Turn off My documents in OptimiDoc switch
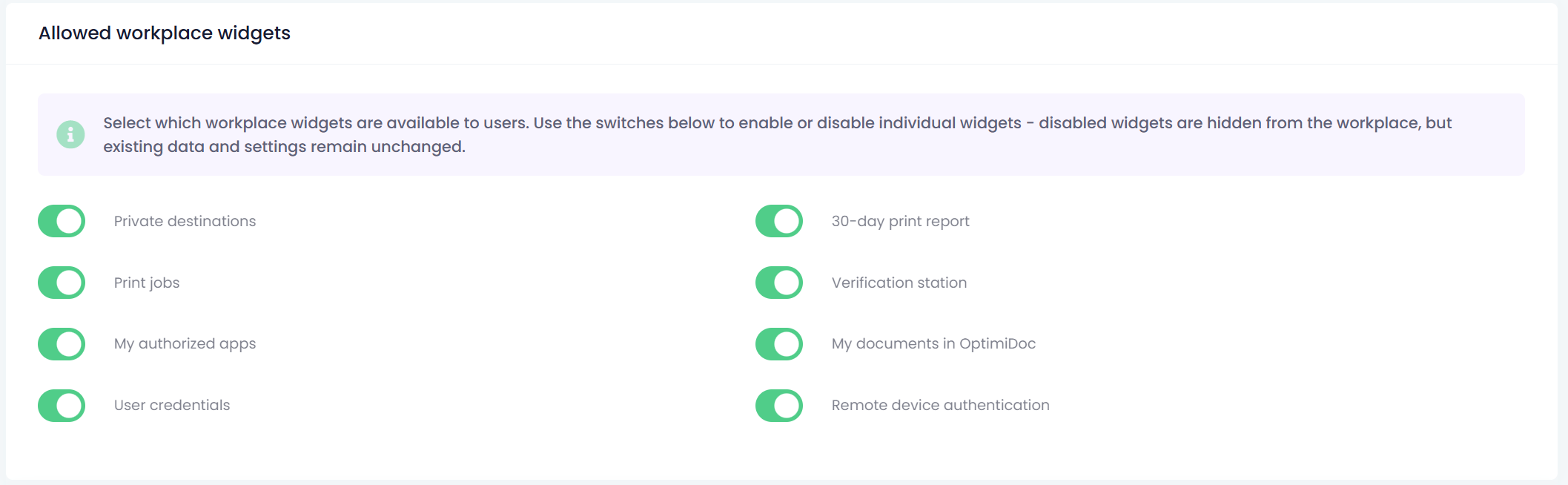 click(x=779, y=344)
